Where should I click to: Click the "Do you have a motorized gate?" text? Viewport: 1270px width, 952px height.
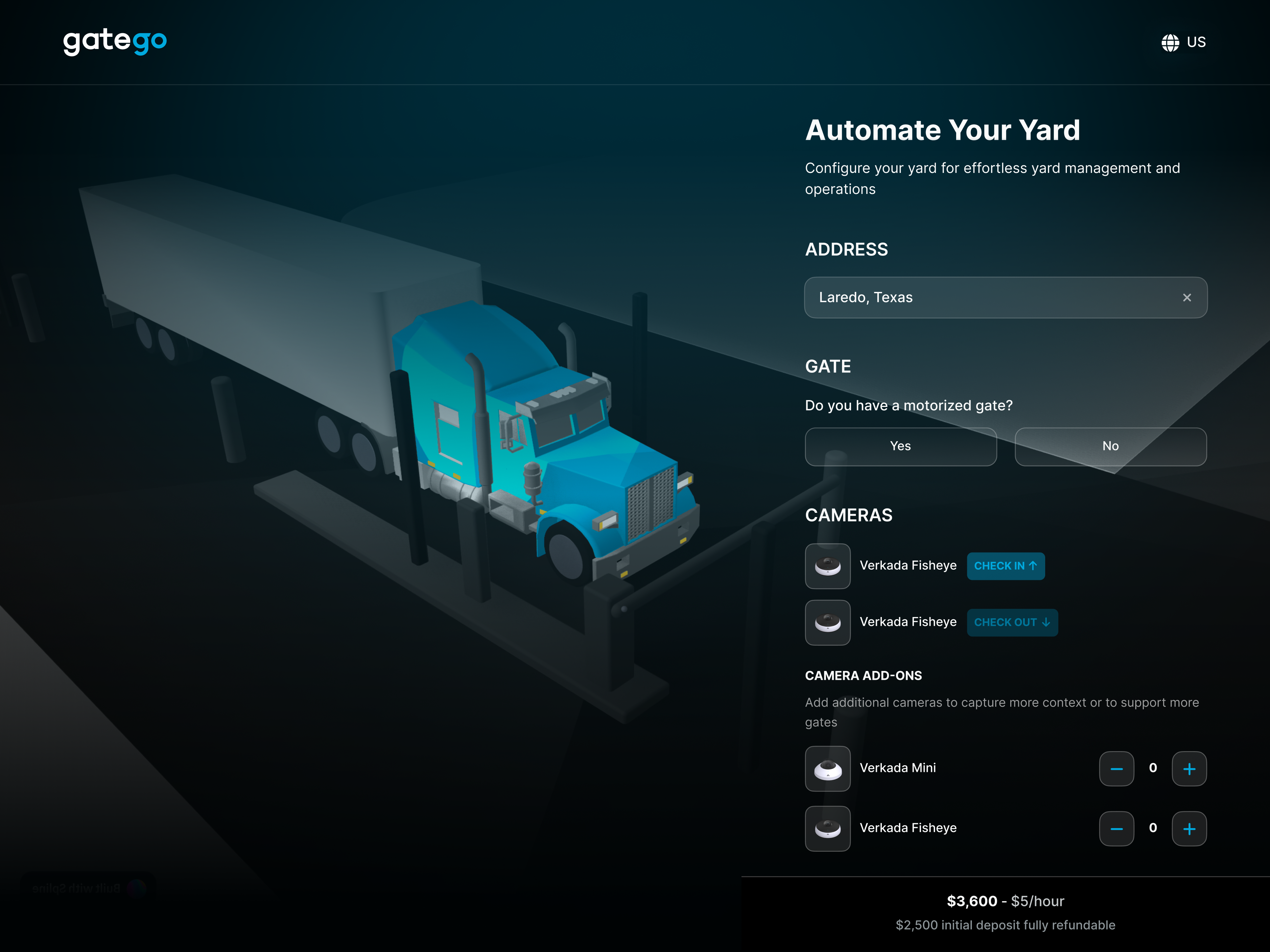(909, 405)
